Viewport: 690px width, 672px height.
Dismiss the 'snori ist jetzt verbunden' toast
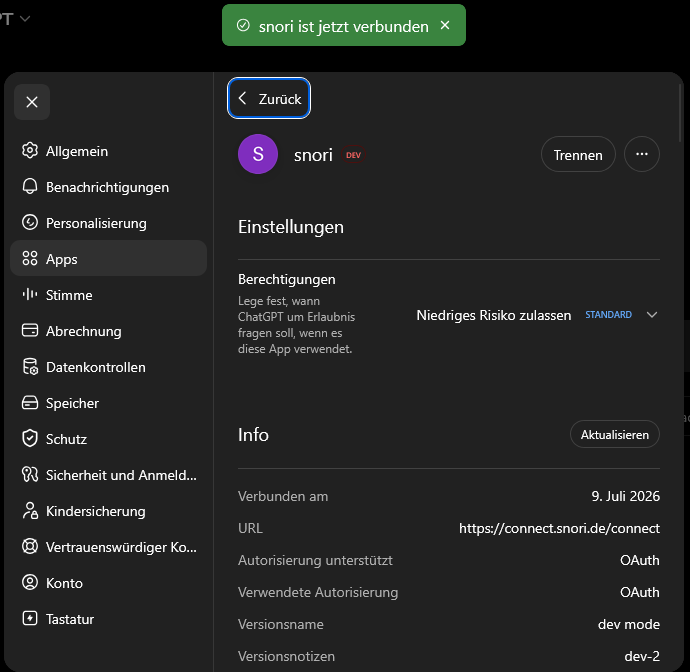pos(445,26)
